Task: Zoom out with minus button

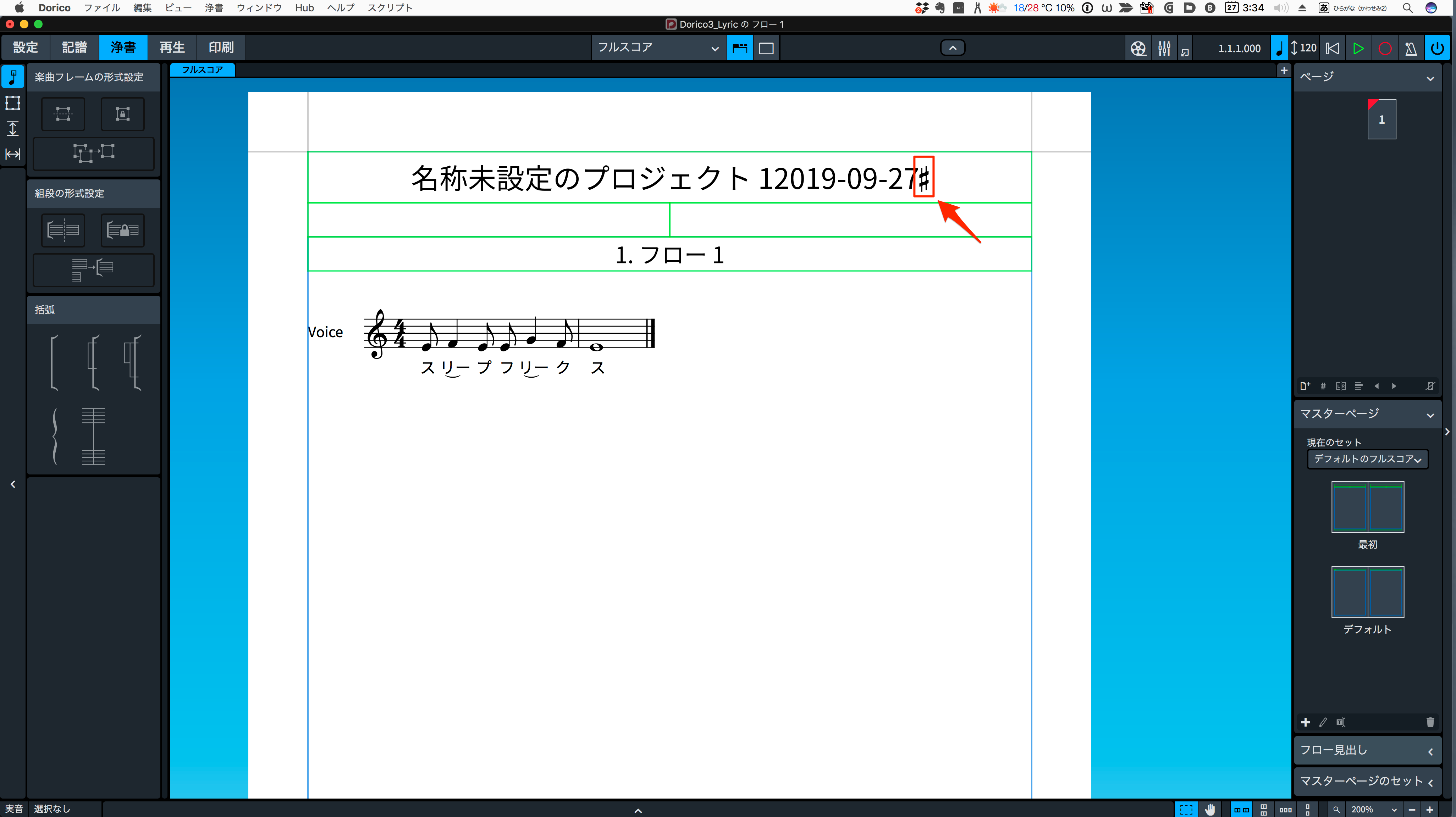Action: click(1412, 809)
